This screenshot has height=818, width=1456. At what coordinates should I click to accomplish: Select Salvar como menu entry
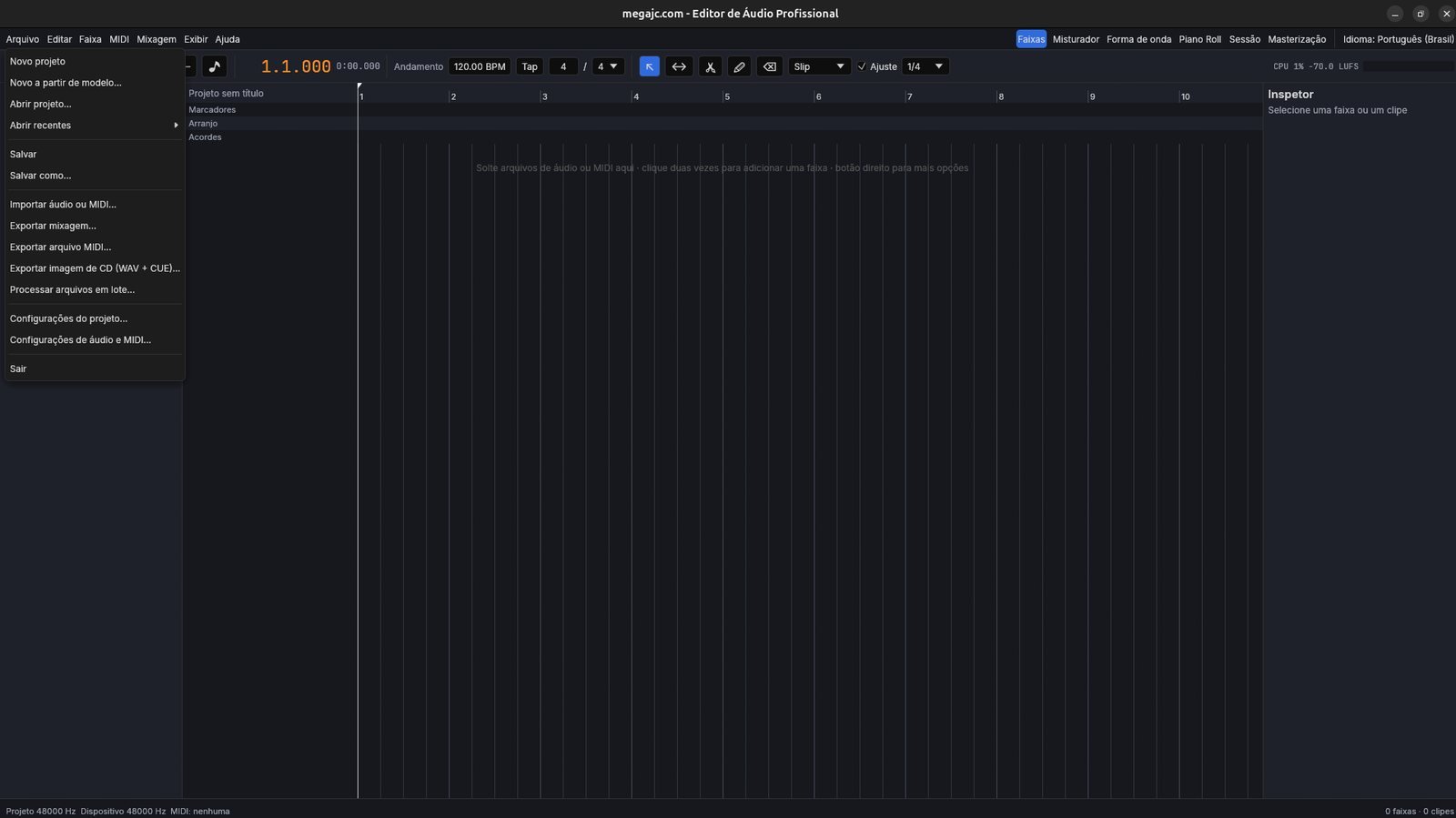pyautogui.click(x=95, y=176)
